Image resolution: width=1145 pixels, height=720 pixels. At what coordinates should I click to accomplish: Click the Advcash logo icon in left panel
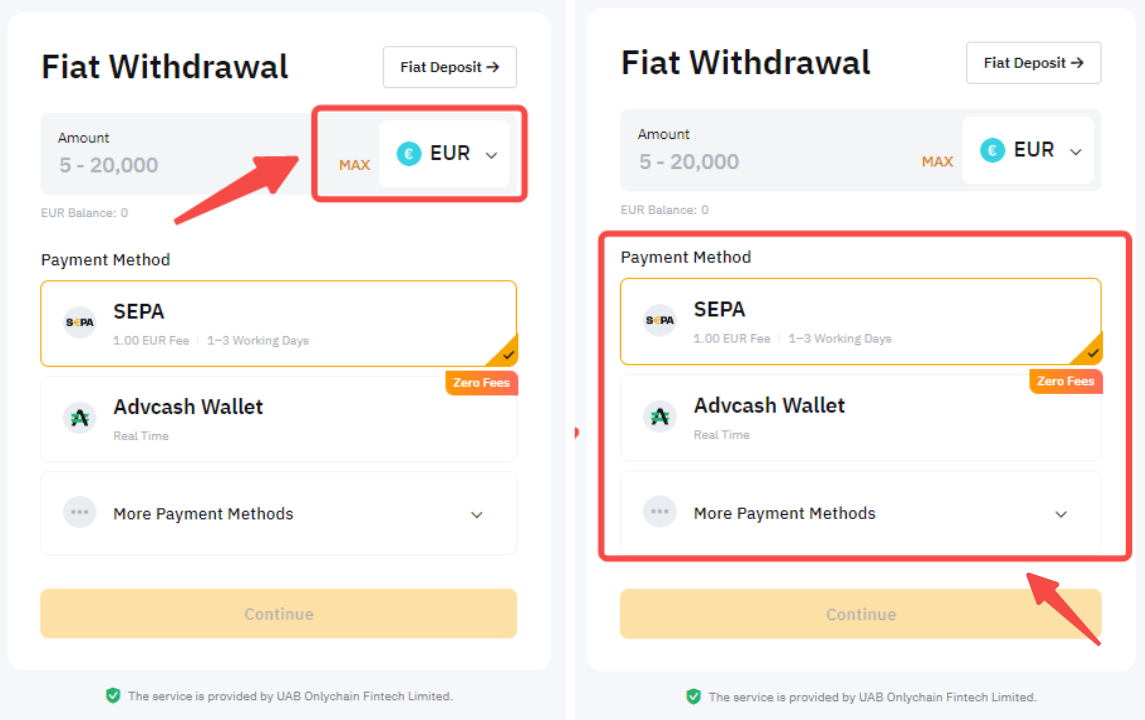coord(80,418)
